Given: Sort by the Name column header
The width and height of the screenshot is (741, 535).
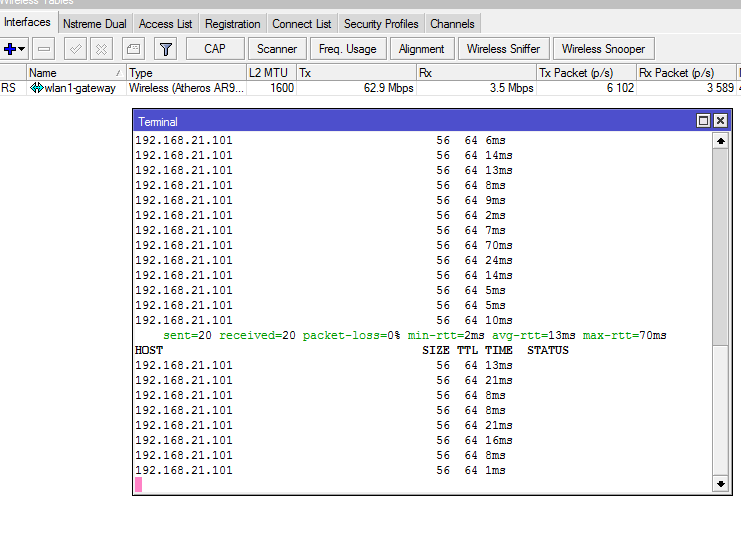Looking at the screenshot, I should point(76,73).
